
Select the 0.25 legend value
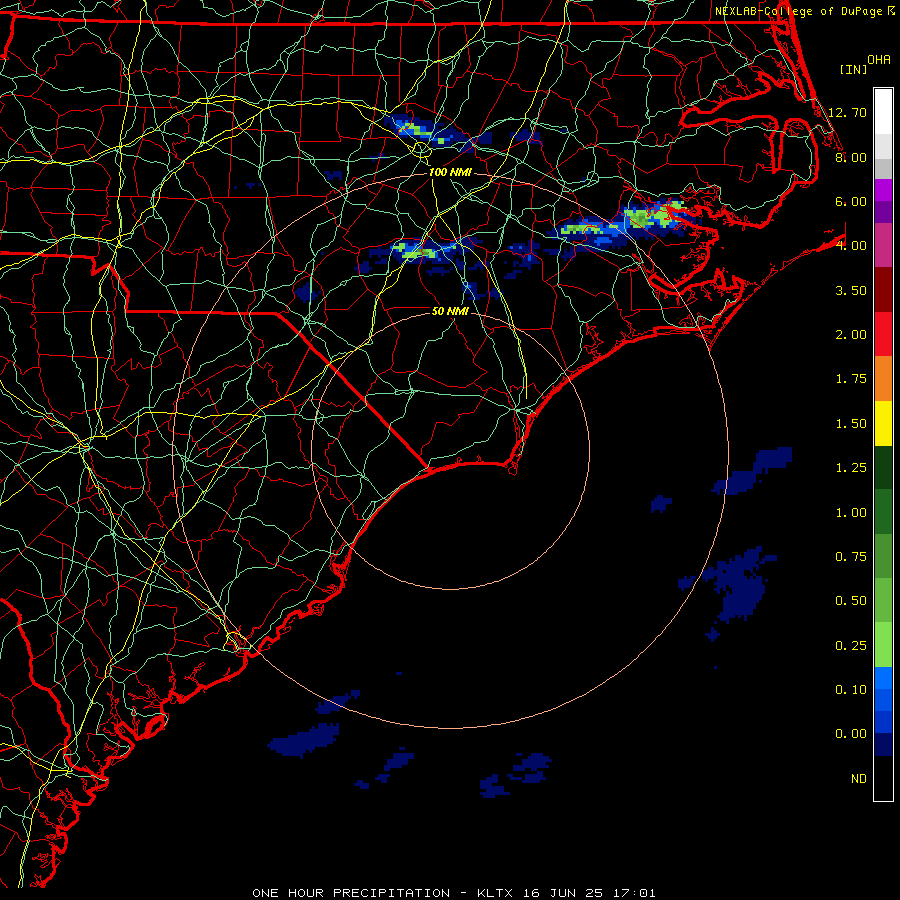tap(851, 646)
